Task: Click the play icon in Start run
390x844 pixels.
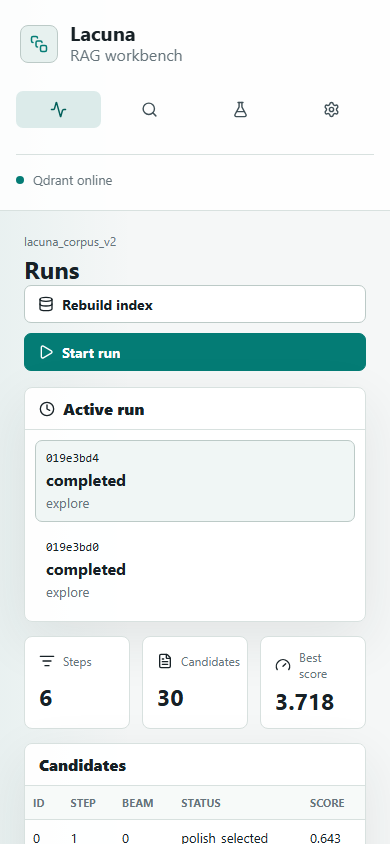Action: click(x=46, y=353)
